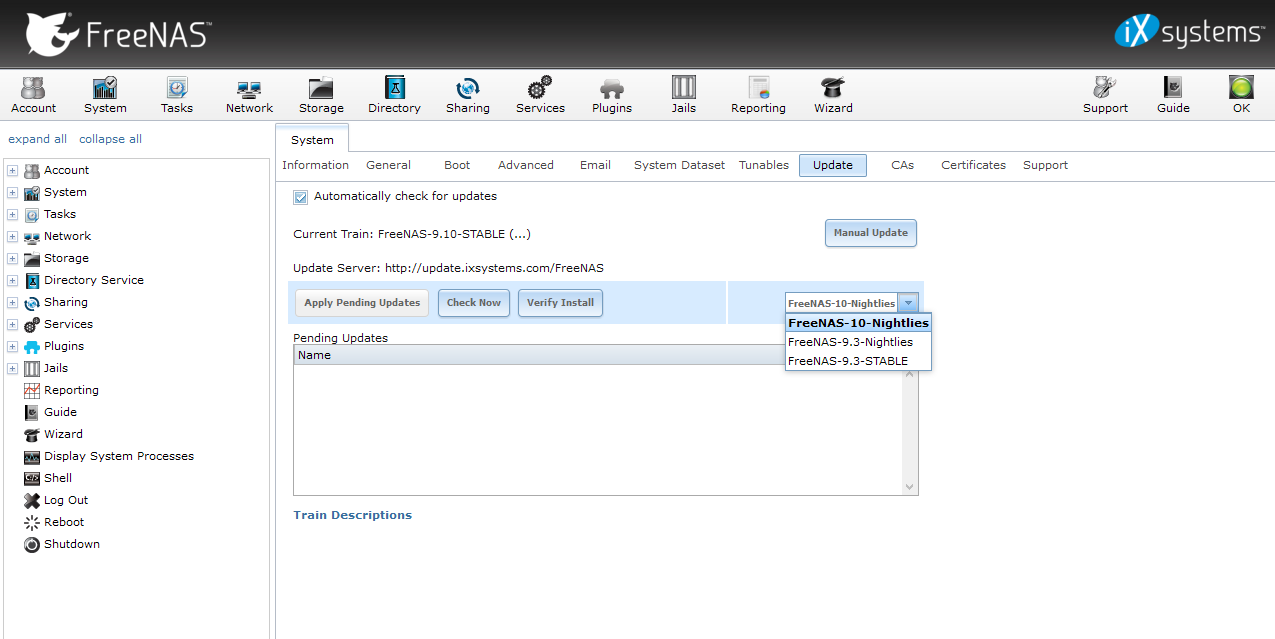Click the collapse all link
Screen dimensions: 1275x639
110,139
